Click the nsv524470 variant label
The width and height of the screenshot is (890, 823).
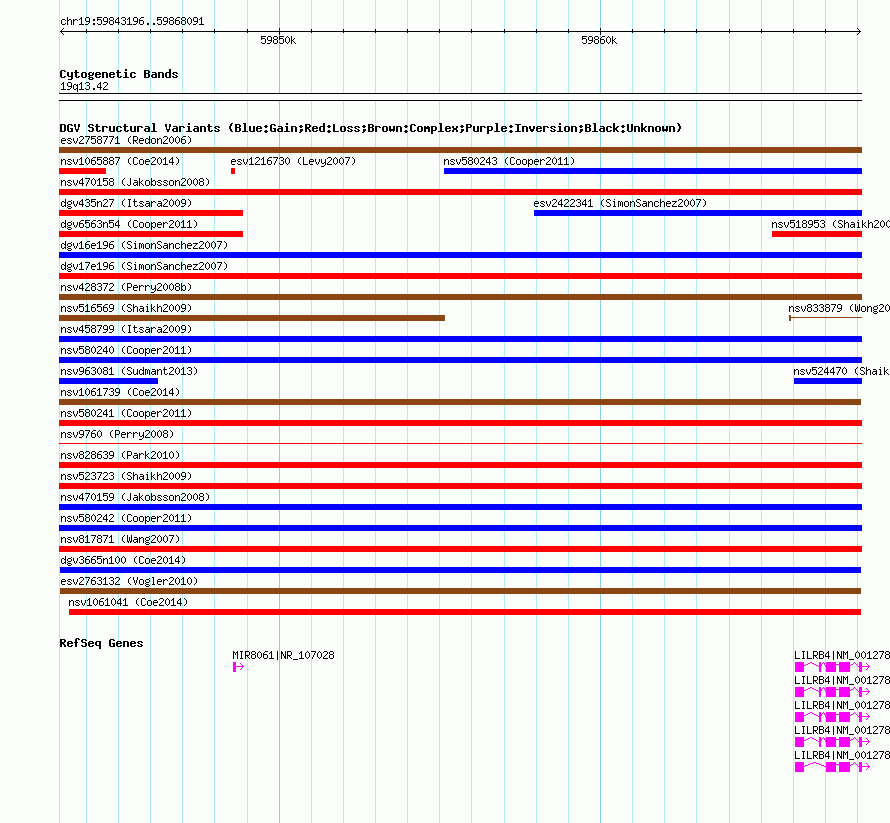[x=841, y=371]
